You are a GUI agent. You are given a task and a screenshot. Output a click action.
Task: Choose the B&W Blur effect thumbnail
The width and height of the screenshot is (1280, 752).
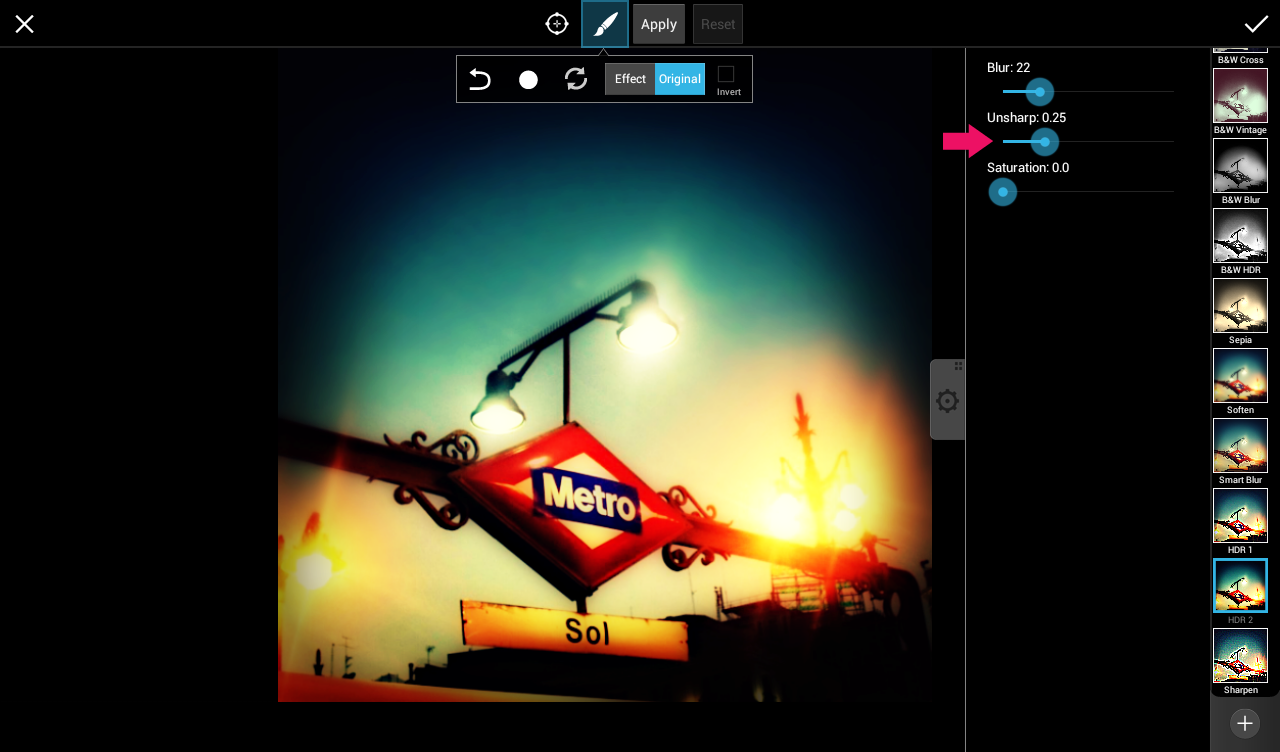(1240, 166)
